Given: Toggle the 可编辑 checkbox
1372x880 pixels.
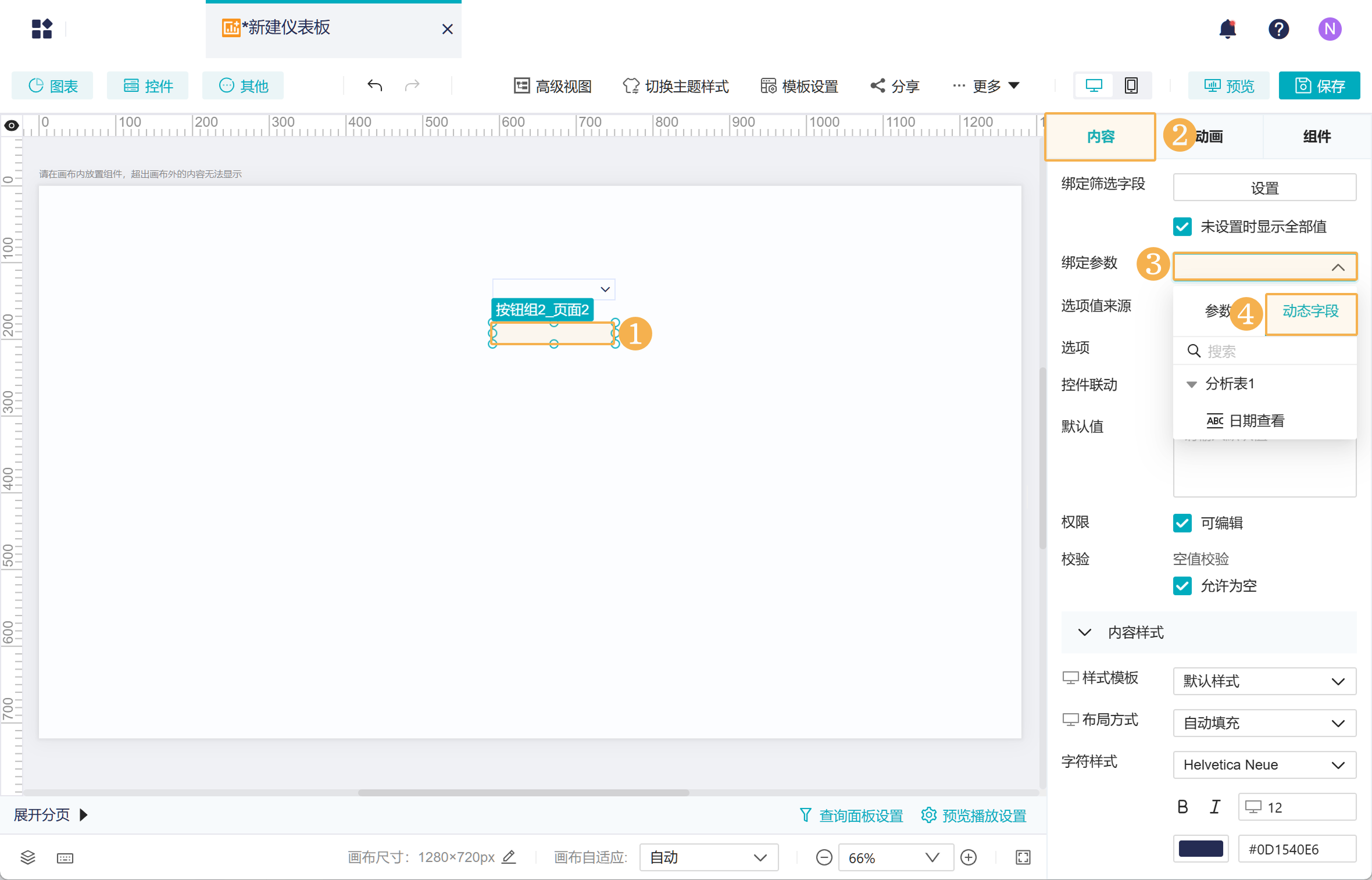Looking at the screenshot, I should point(1182,523).
